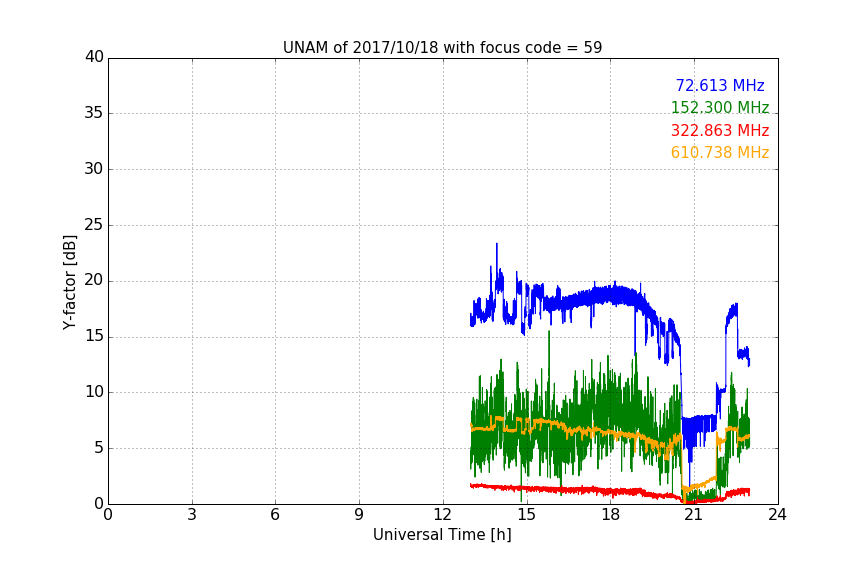Click the x-axis tick label 18
Image resolution: width=864 pixels, height=576 pixels.
pyautogui.click(x=611, y=515)
